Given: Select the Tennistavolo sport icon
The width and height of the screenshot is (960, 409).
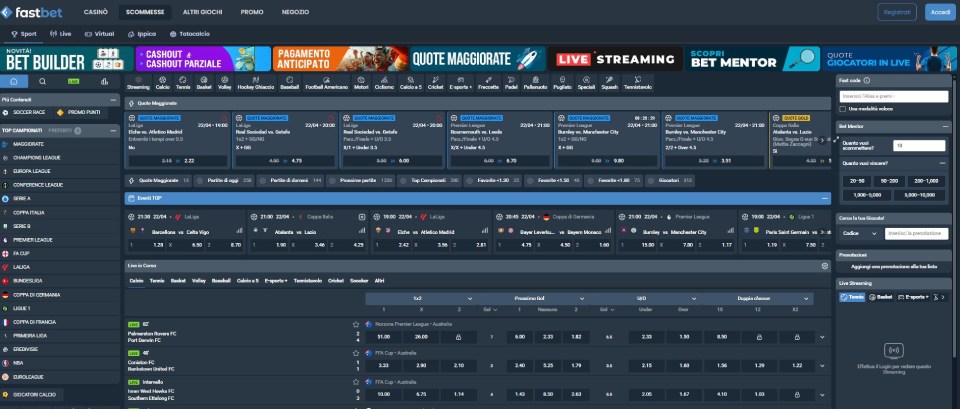Looking at the screenshot, I should tap(638, 83).
